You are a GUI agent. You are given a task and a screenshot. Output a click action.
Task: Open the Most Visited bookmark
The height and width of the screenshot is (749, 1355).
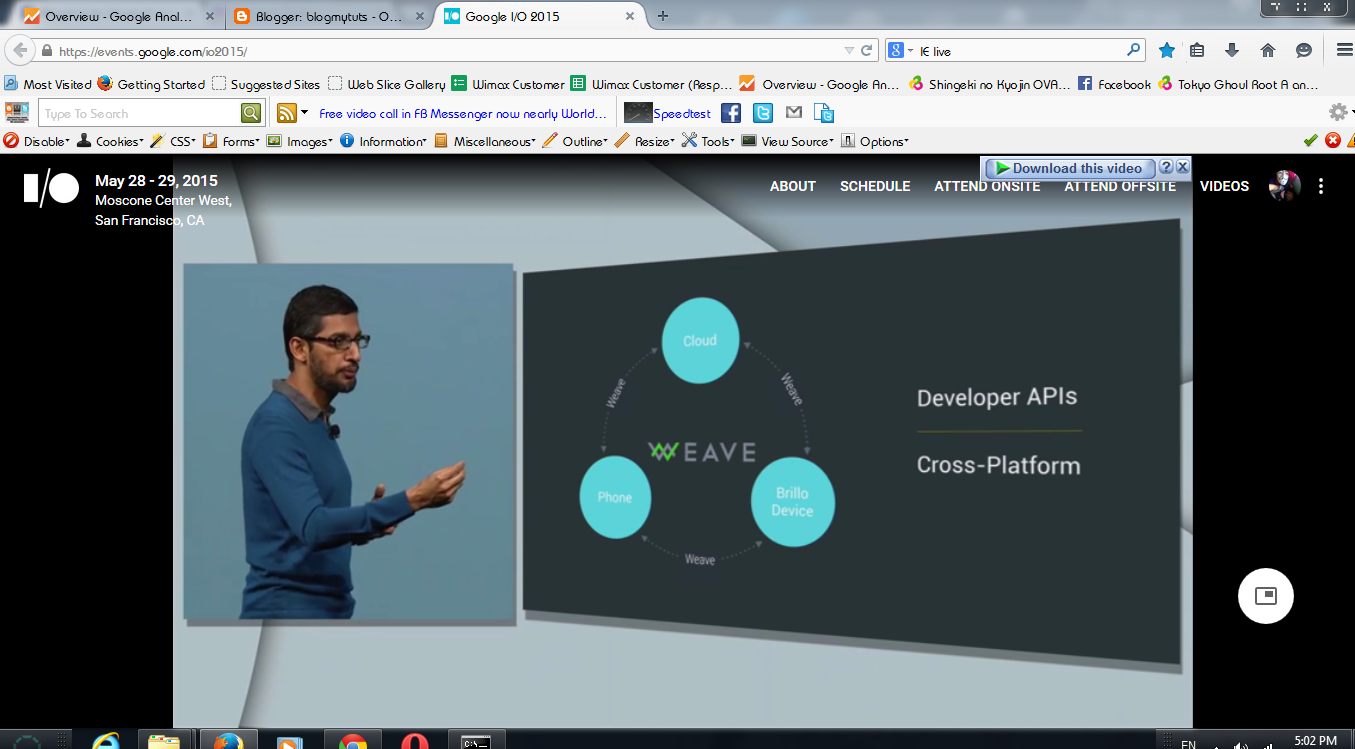tap(47, 84)
